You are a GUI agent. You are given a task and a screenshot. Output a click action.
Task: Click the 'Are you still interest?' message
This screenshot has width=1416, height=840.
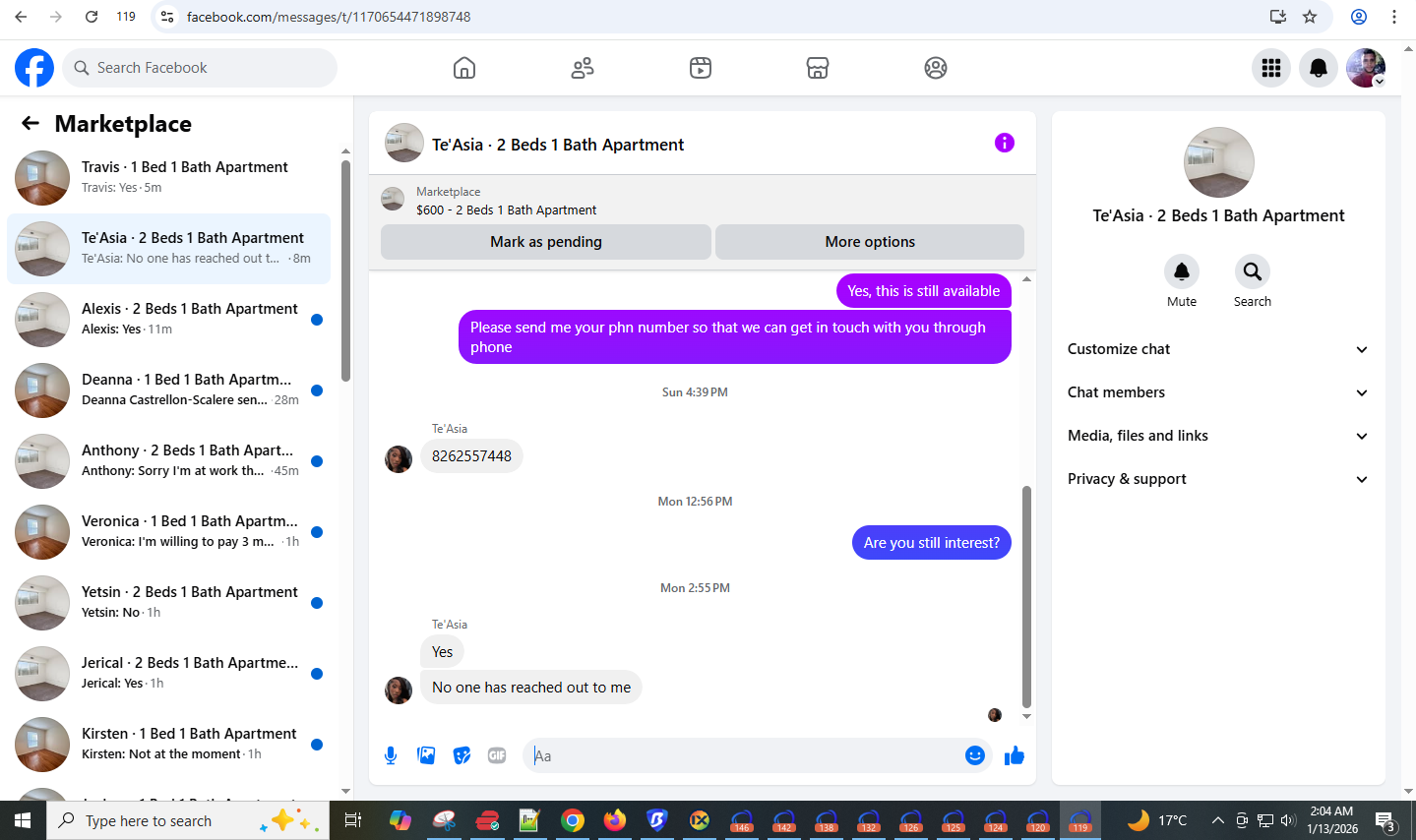(931, 543)
